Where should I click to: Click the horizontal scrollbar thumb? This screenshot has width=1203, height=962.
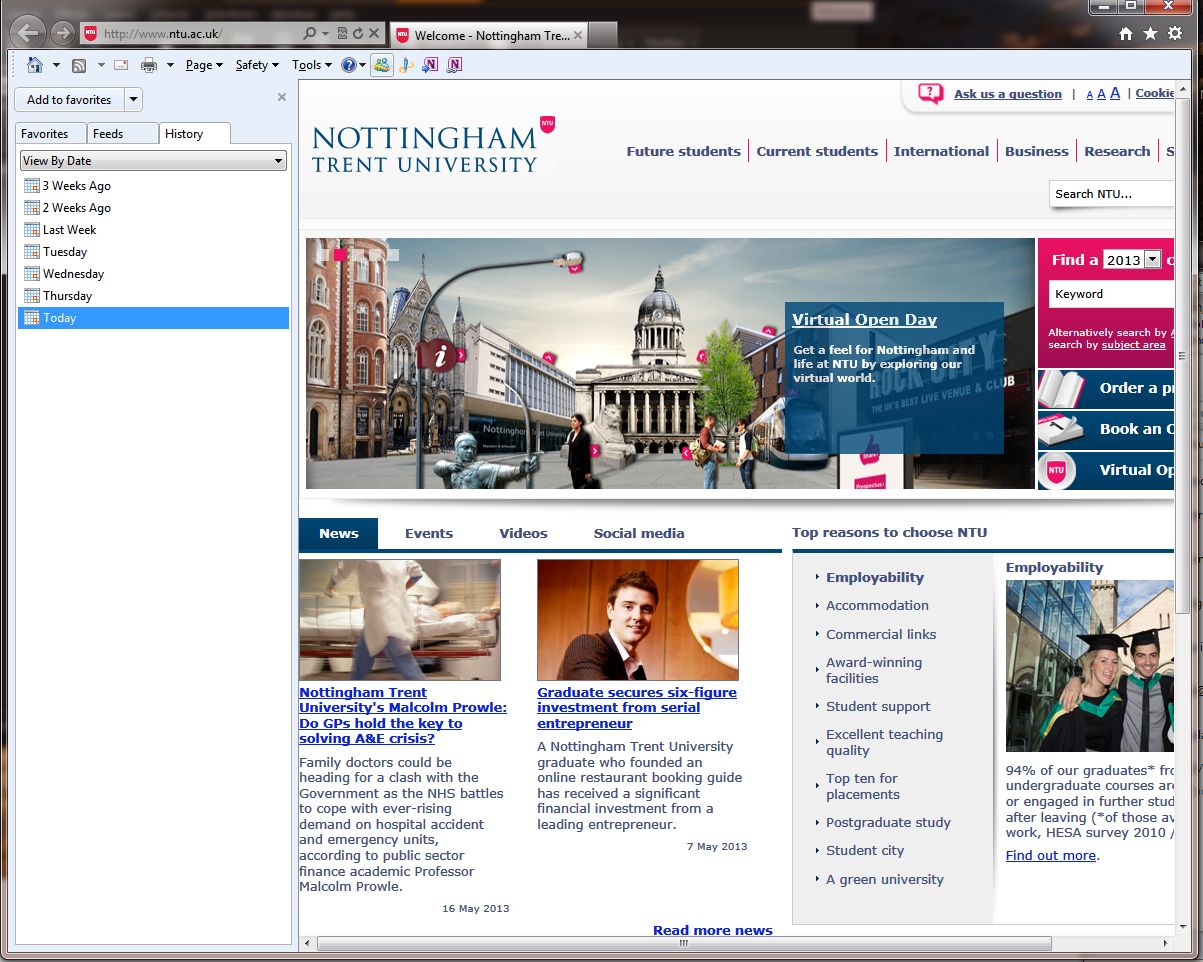(683, 943)
